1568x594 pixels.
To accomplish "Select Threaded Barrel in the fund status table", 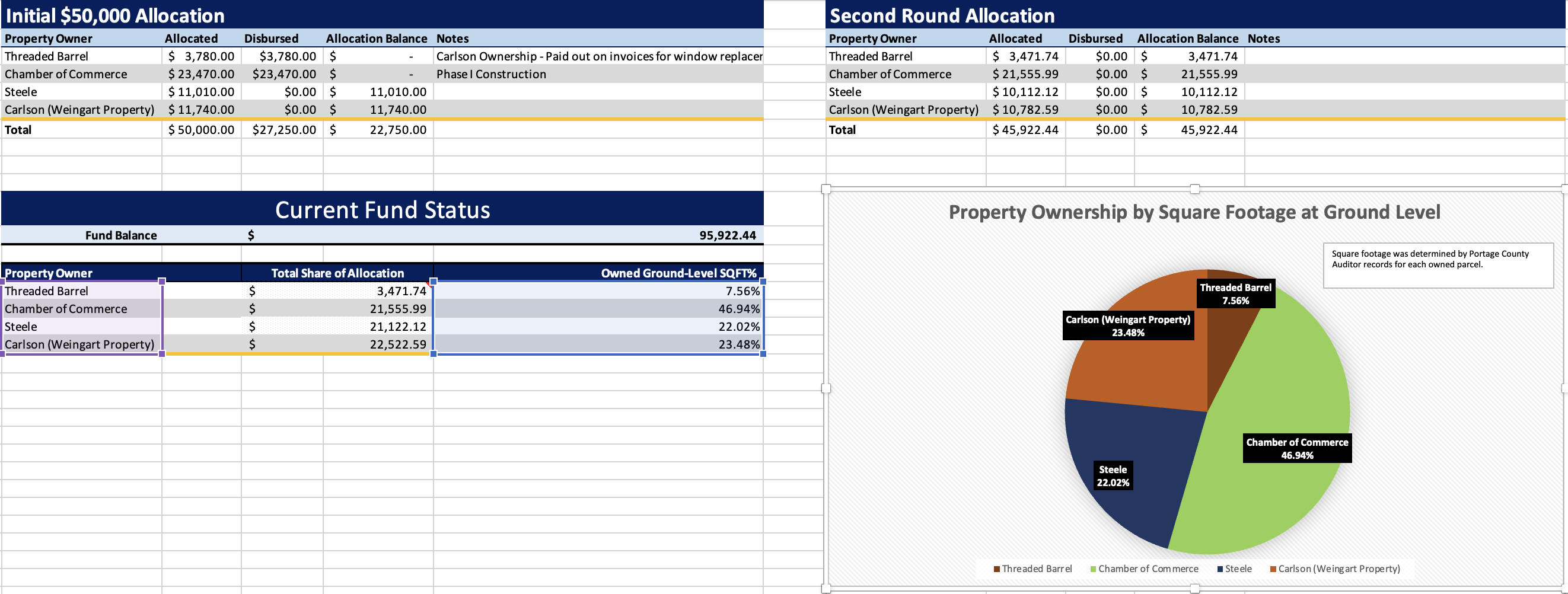I will coord(82,291).
